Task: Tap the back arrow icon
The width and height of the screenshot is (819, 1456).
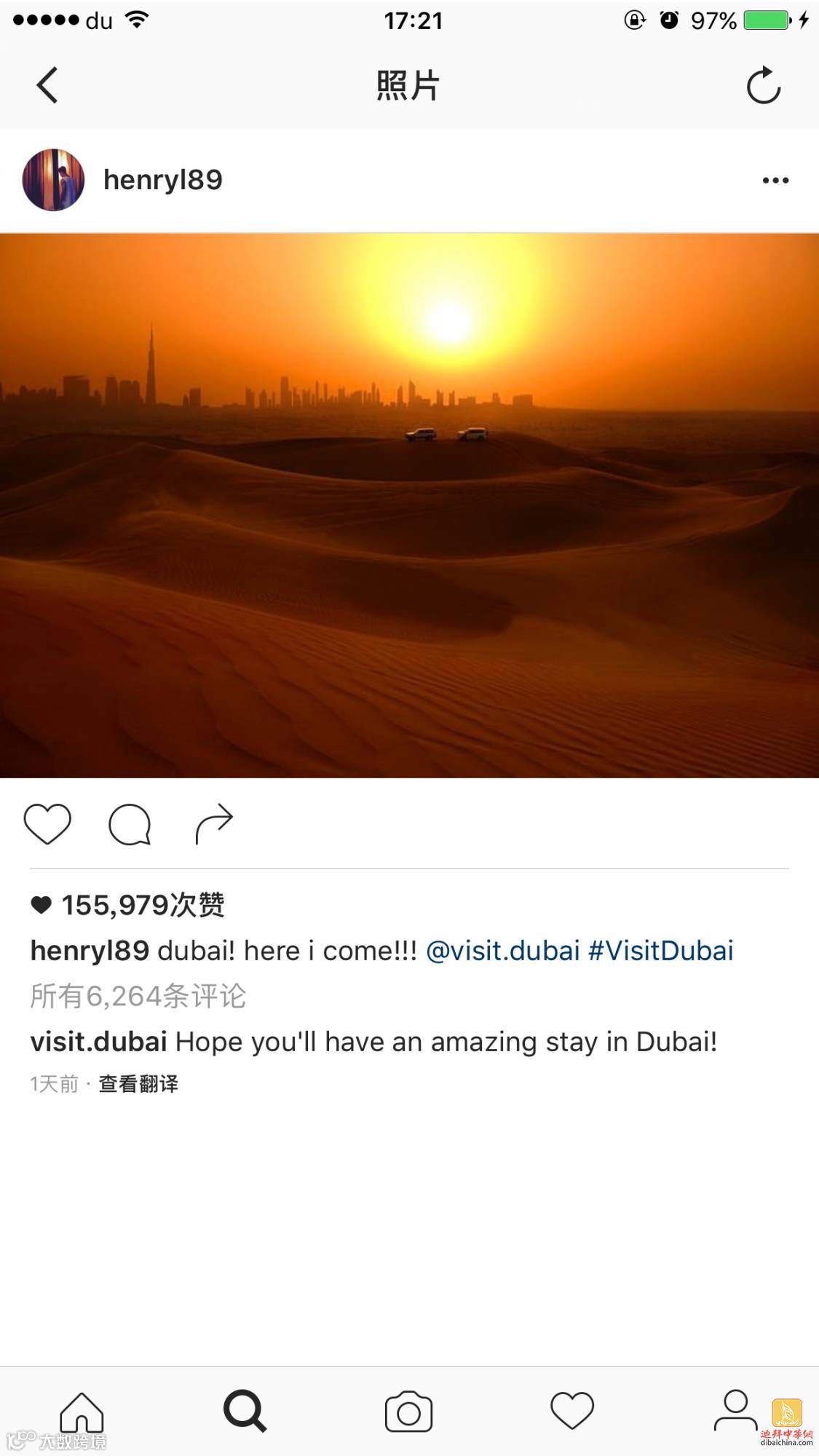Action: tap(47, 85)
